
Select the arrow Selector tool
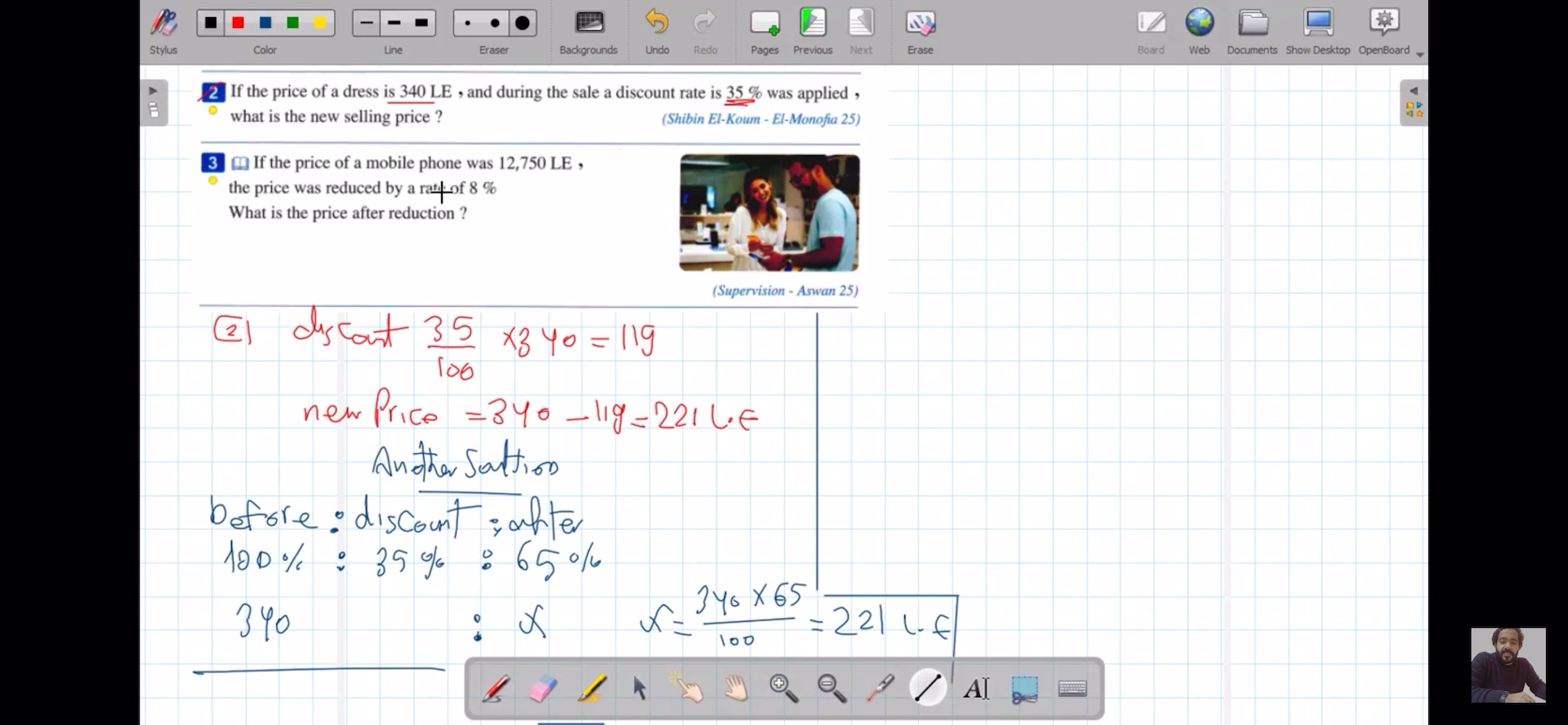click(x=639, y=688)
